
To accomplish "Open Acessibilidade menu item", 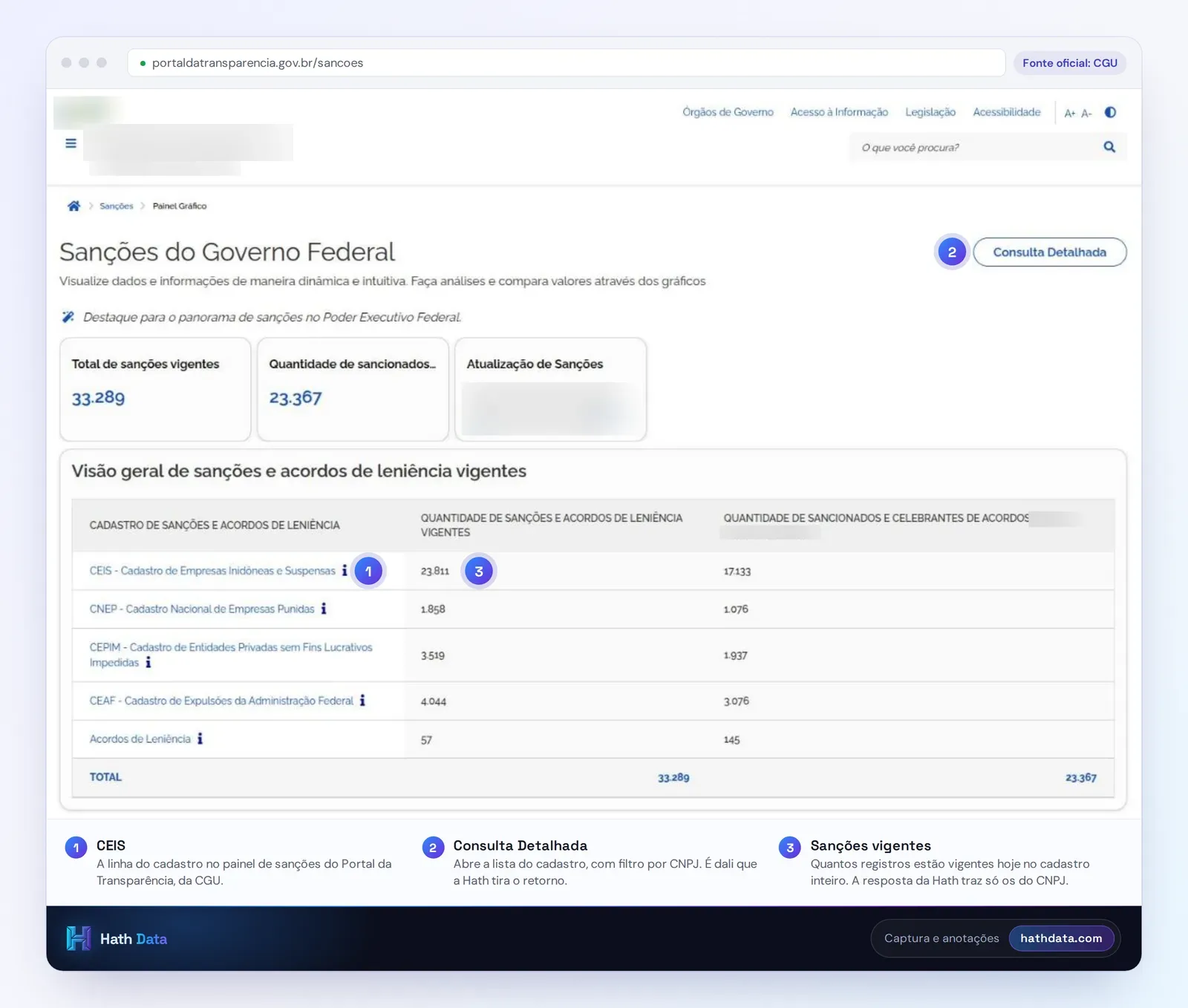I will [1007, 112].
